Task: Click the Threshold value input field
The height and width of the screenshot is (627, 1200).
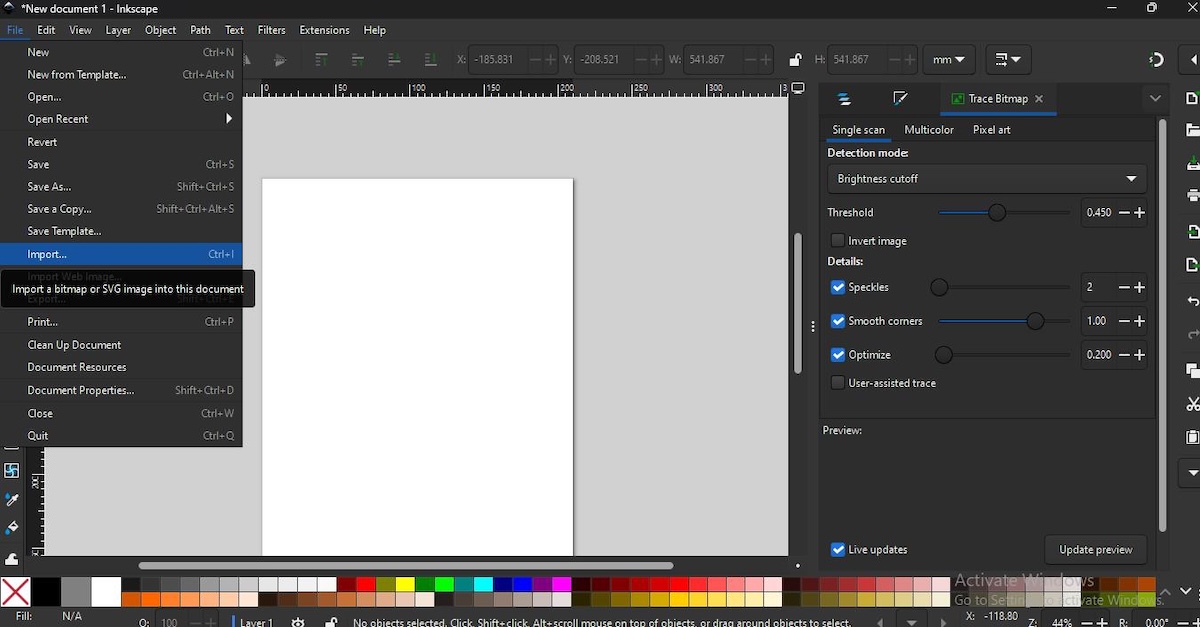Action: pyautogui.click(x=1098, y=213)
